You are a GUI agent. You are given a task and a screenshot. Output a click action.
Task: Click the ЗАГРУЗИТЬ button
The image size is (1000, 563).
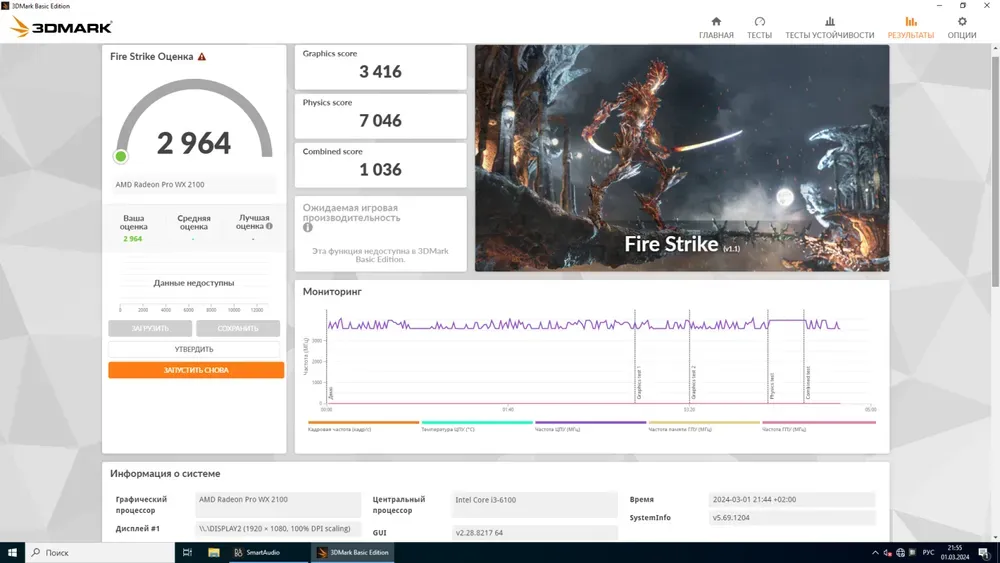(x=151, y=328)
